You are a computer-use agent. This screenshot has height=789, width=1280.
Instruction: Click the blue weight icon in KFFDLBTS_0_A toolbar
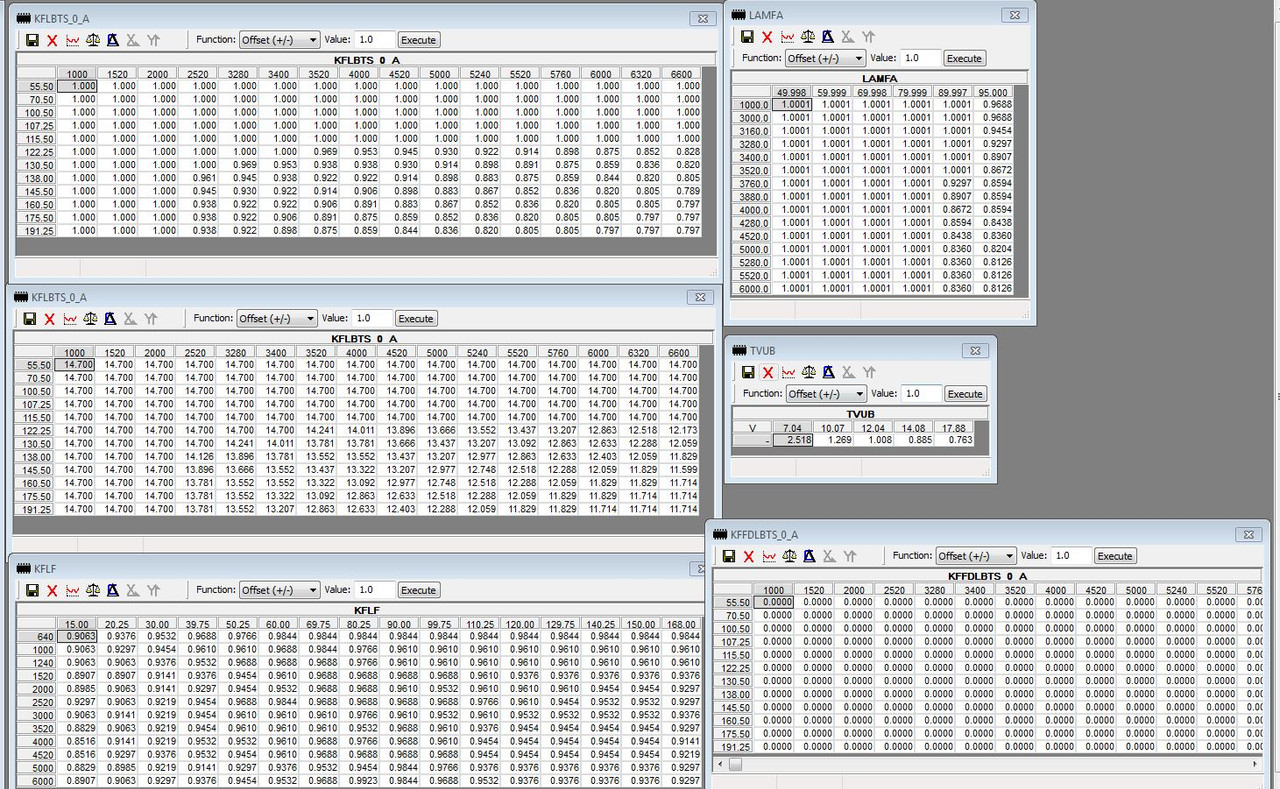coord(811,556)
